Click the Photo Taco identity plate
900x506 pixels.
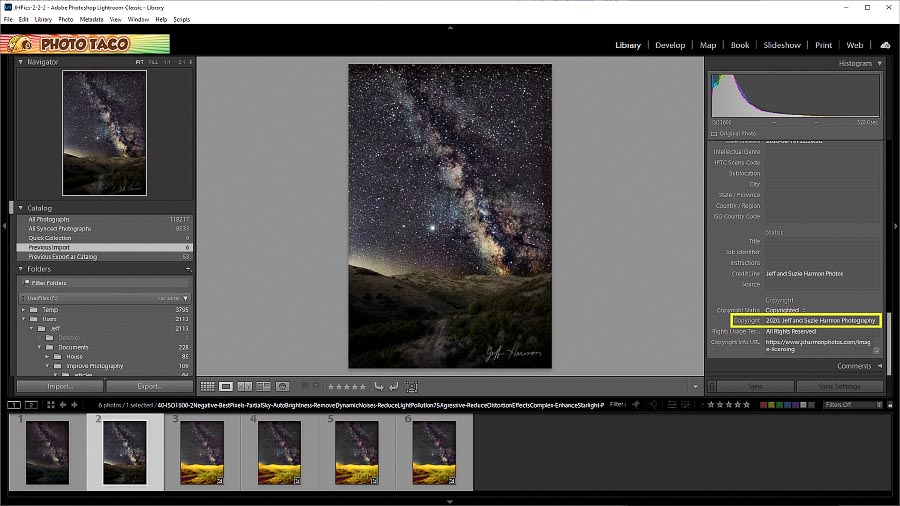(85, 44)
